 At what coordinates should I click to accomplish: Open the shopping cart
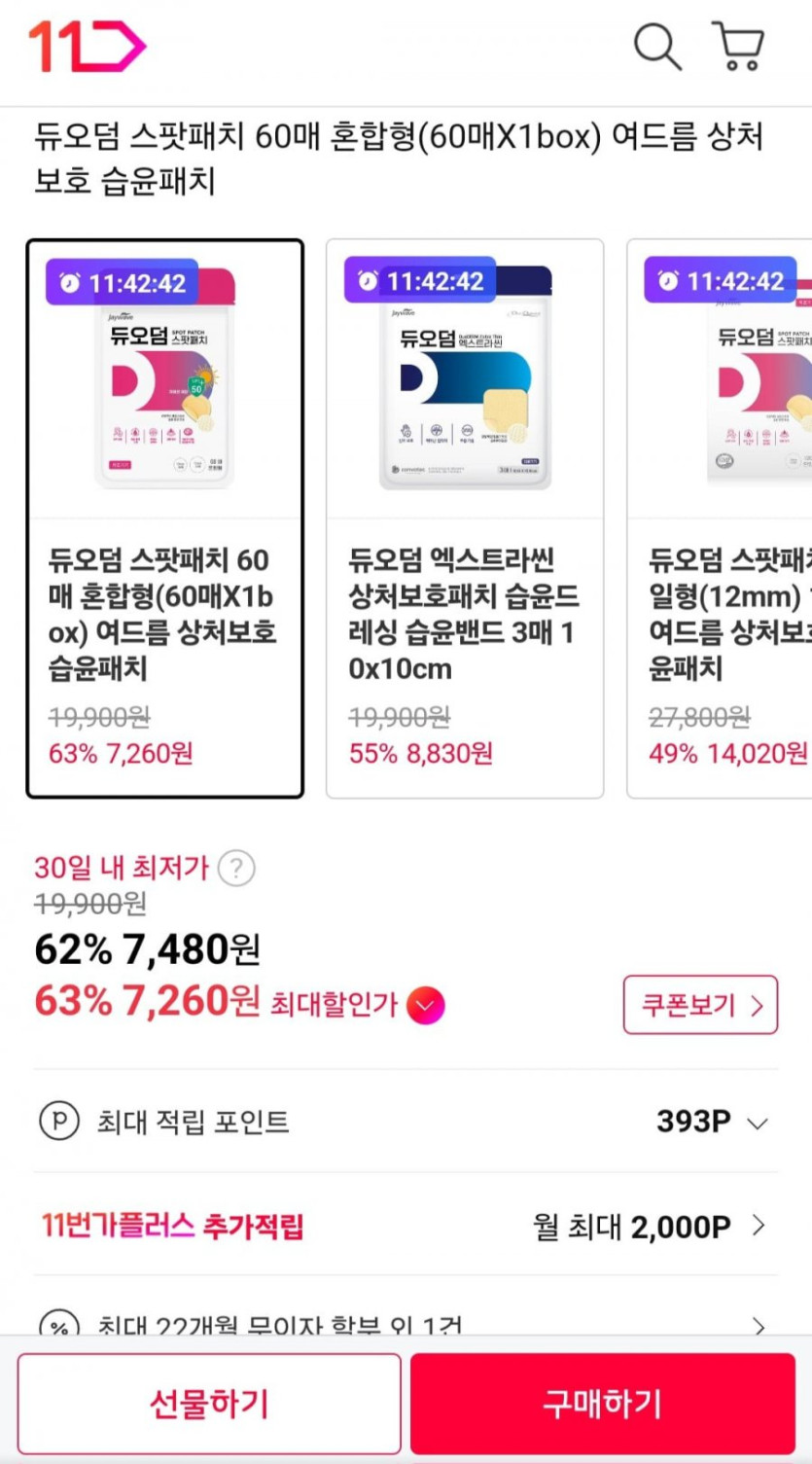pos(739,46)
